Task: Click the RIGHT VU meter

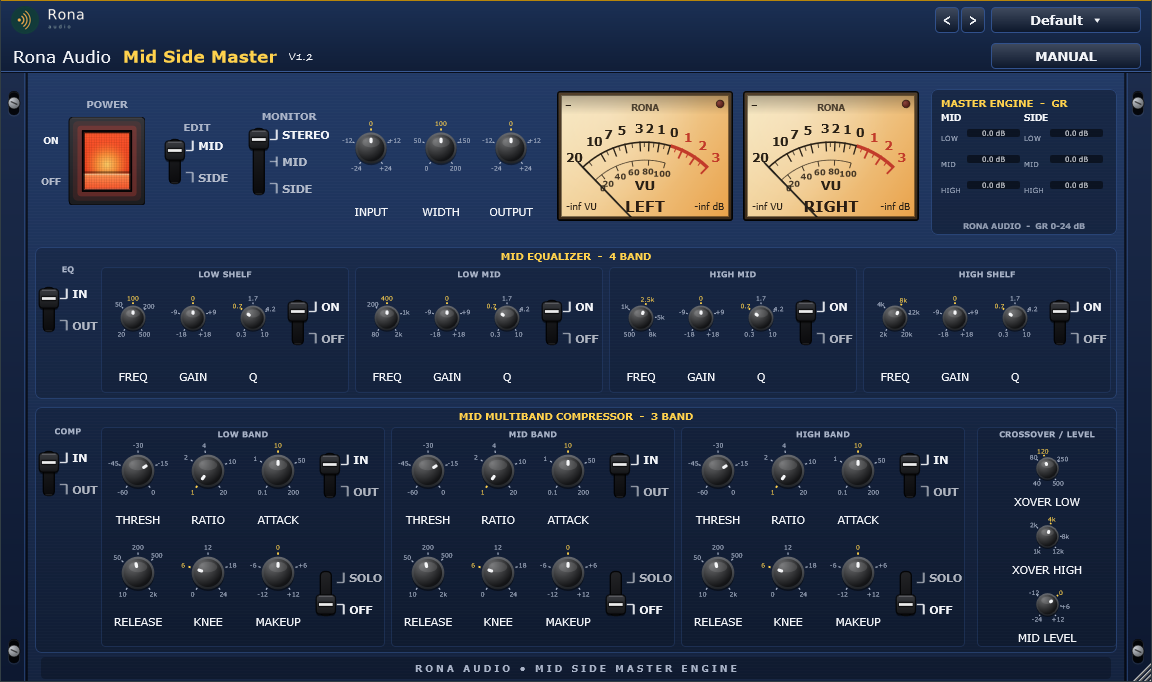Action: pyautogui.click(x=831, y=156)
